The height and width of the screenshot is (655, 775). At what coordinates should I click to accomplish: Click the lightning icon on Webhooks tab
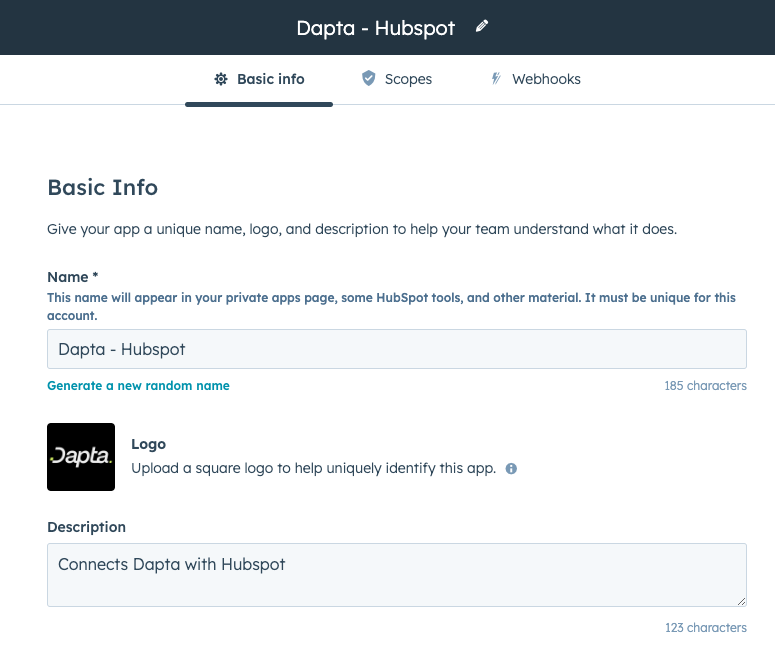point(495,79)
